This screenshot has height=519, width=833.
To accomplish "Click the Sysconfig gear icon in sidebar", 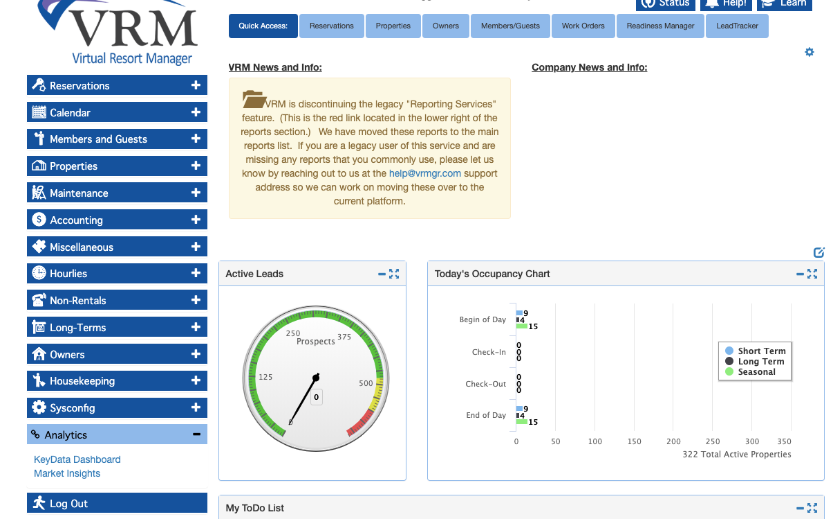I will tap(38, 407).
